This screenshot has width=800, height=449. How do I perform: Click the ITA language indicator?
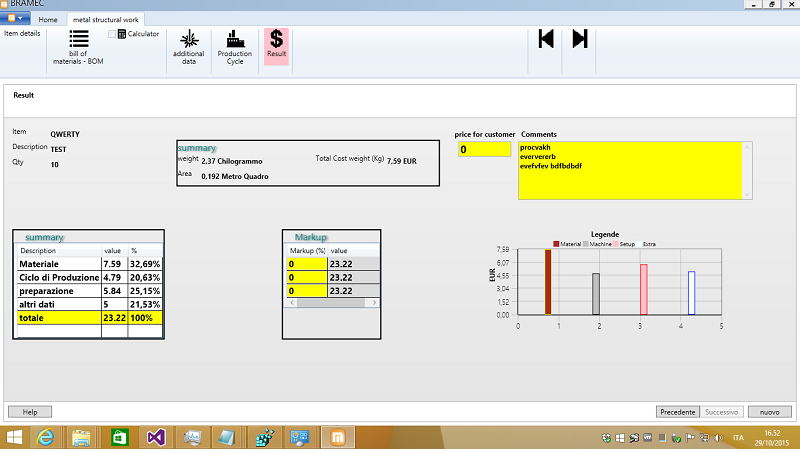[x=738, y=438]
